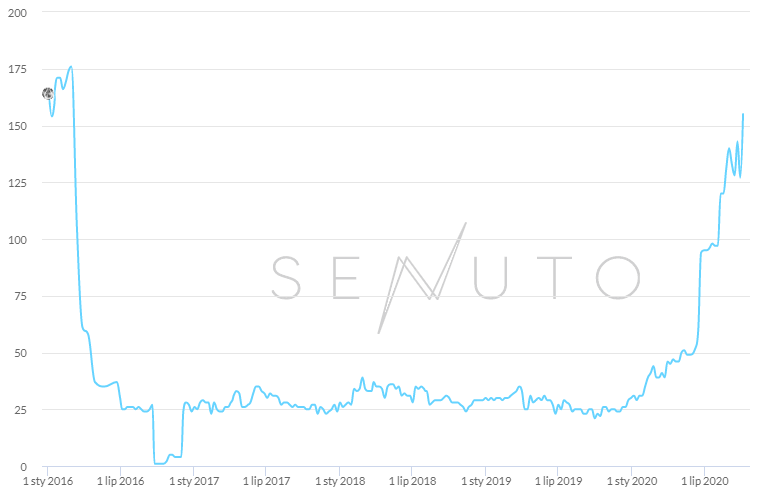The image size is (763, 503).
Task: Click the "1 sty 2017" axis label
Action: (193, 481)
